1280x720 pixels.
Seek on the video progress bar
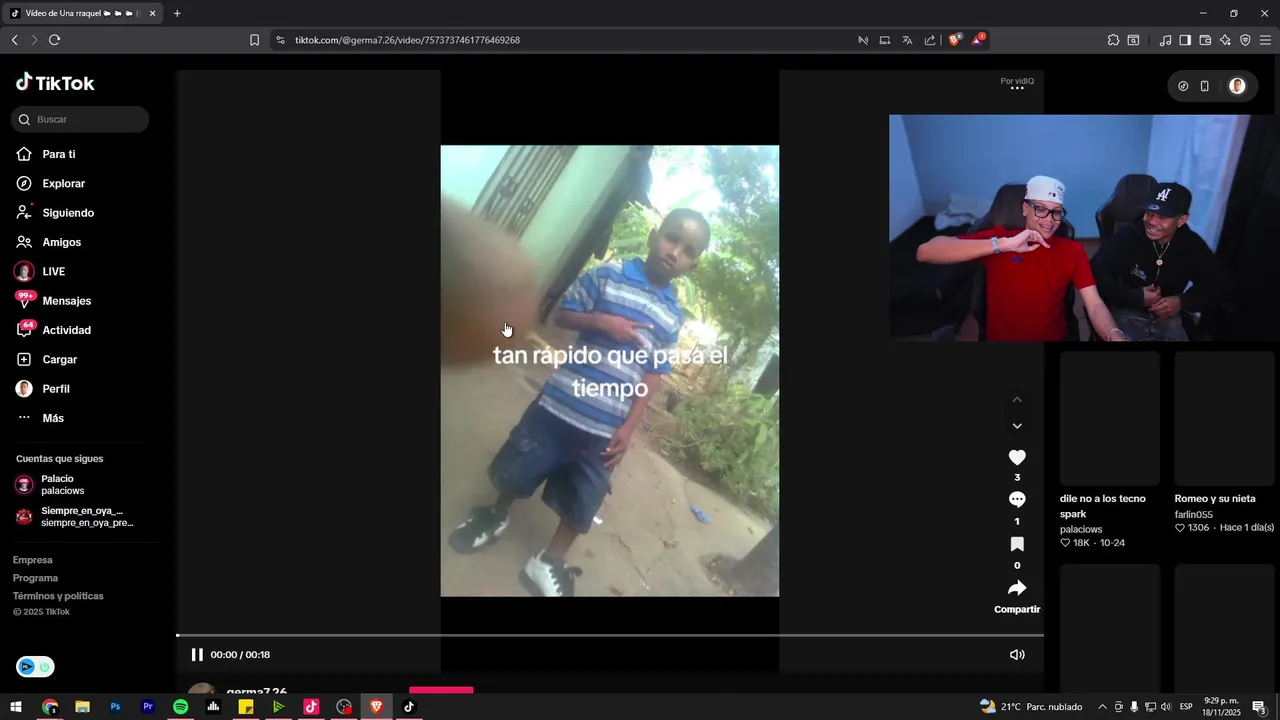(x=610, y=635)
